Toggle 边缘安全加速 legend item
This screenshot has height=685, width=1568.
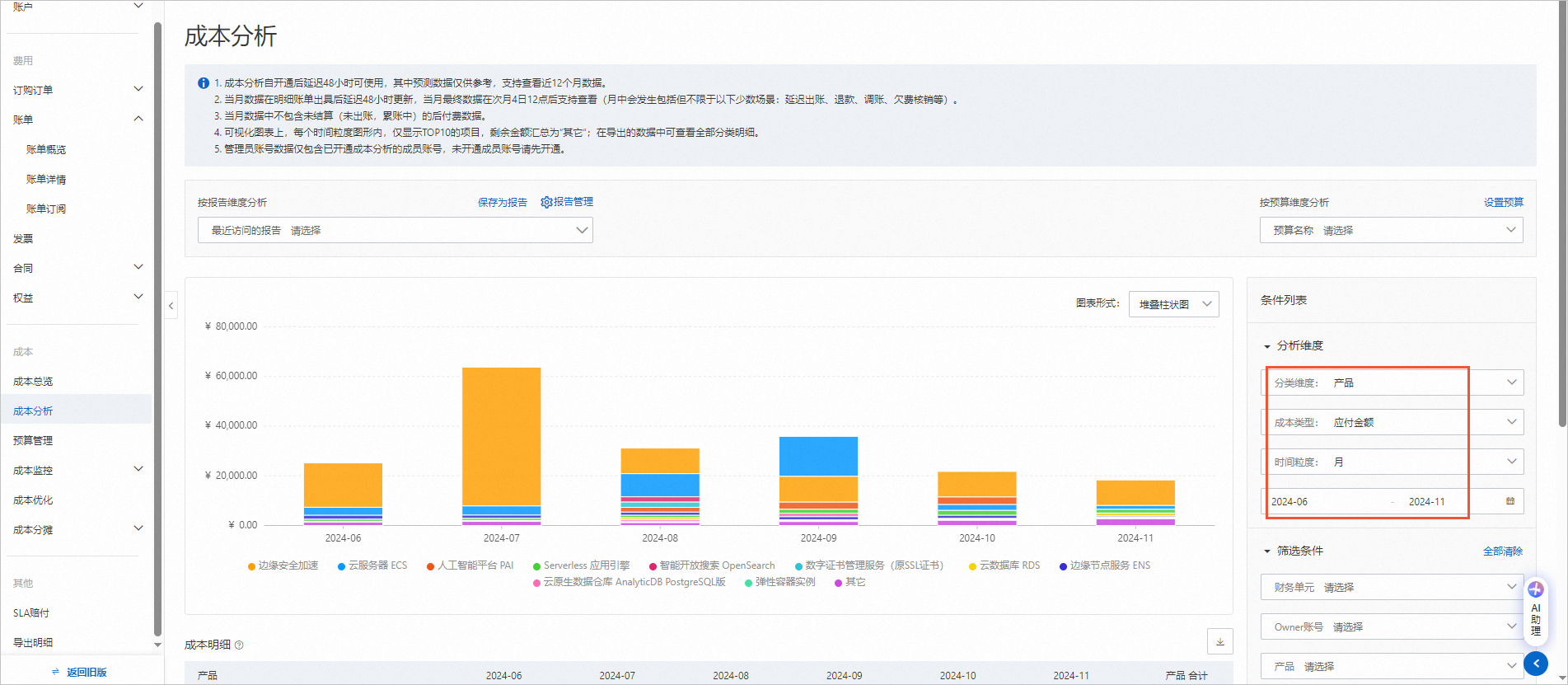click(x=283, y=565)
